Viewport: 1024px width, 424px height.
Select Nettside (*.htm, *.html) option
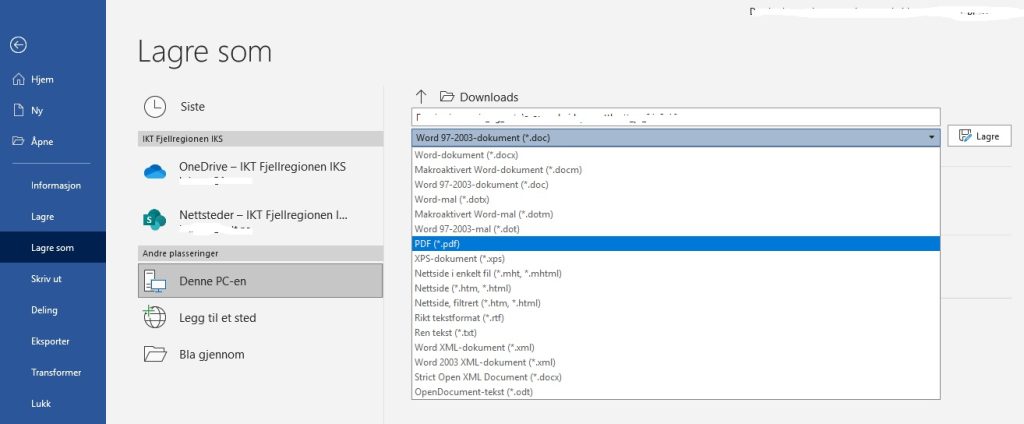[x=676, y=288]
